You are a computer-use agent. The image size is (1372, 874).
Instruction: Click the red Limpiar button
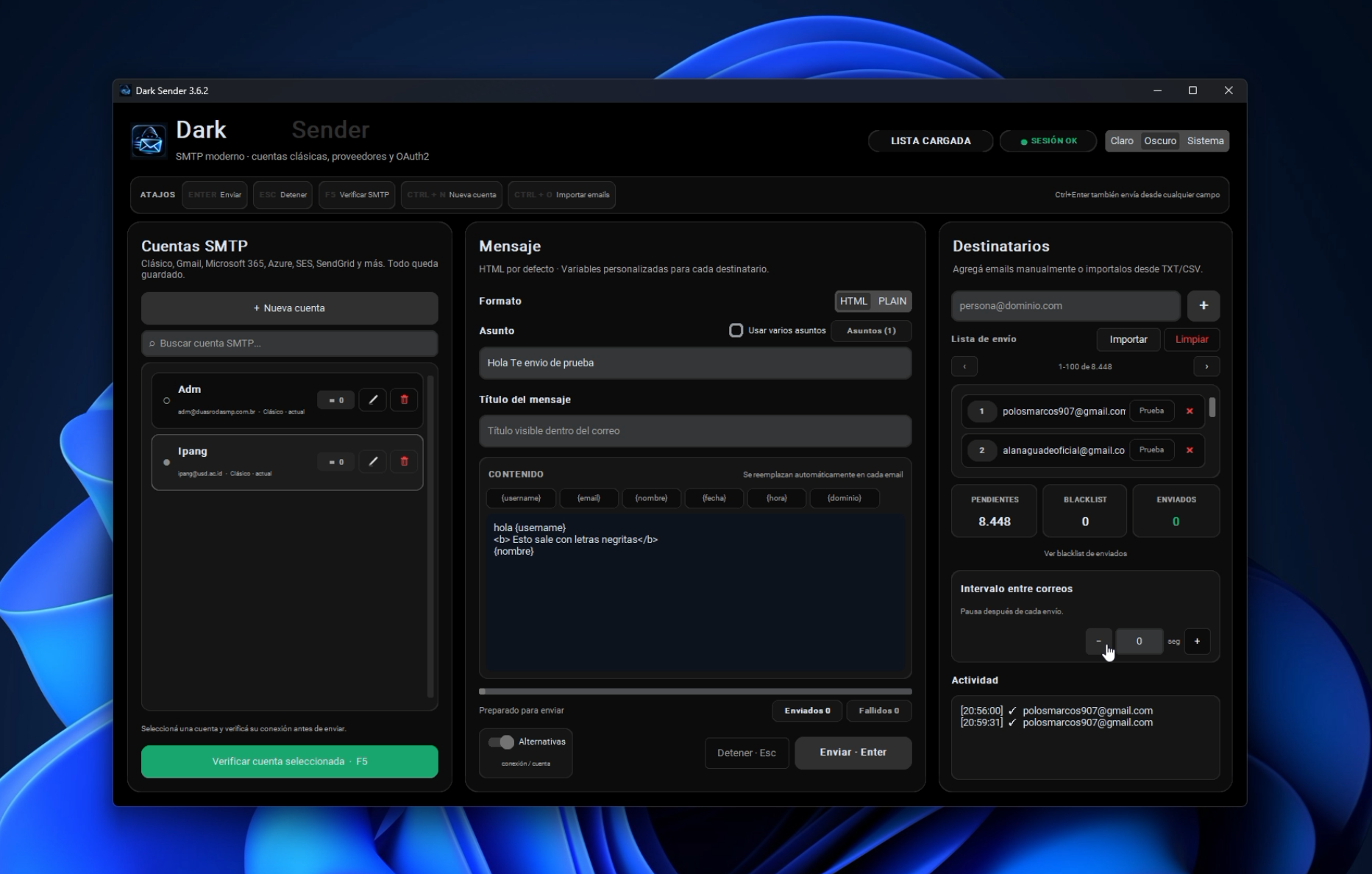1192,339
